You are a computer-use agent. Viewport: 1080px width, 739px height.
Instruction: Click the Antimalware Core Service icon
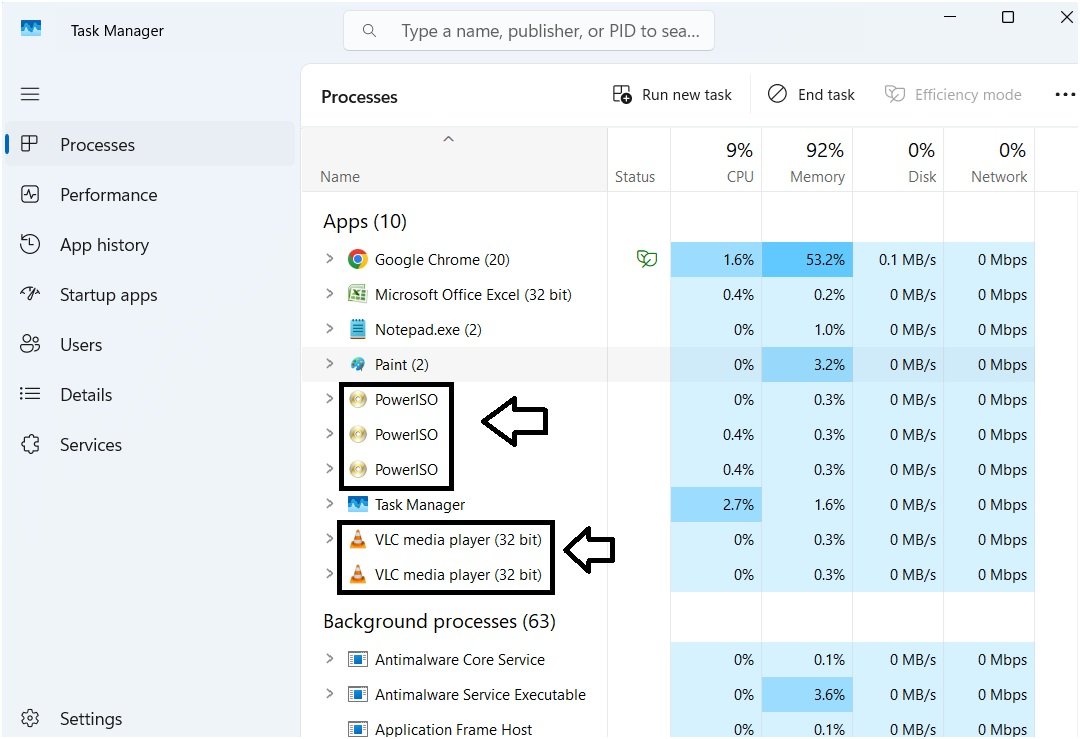click(357, 660)
